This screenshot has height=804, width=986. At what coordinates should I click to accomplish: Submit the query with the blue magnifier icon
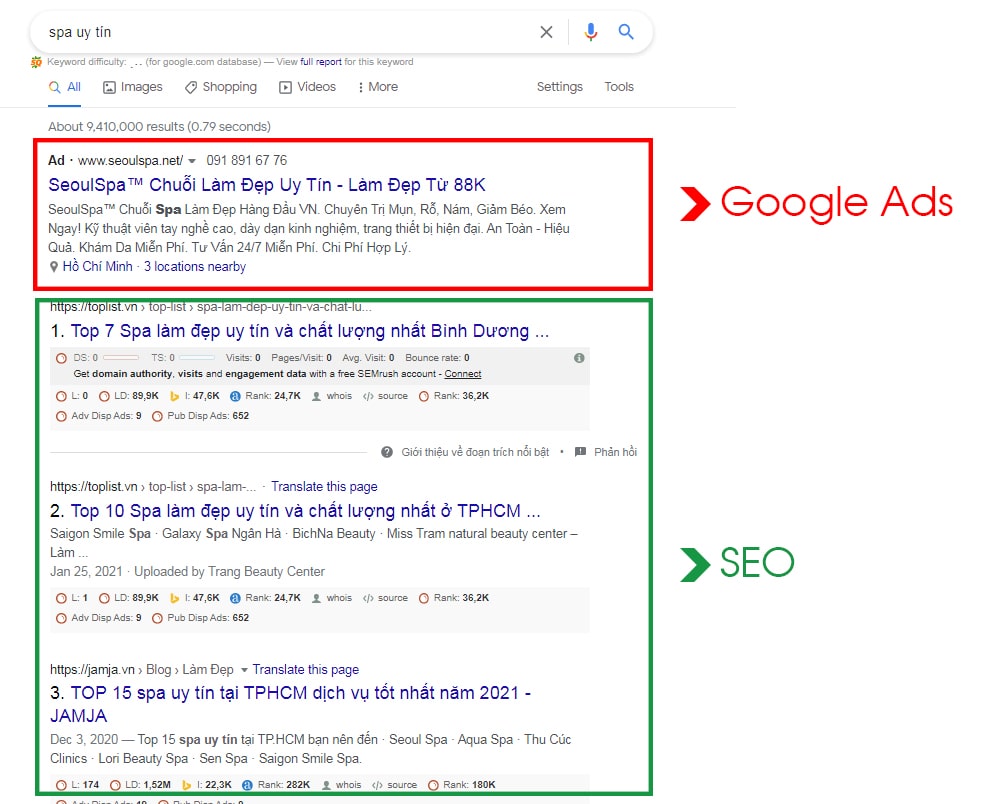(626, 31)
